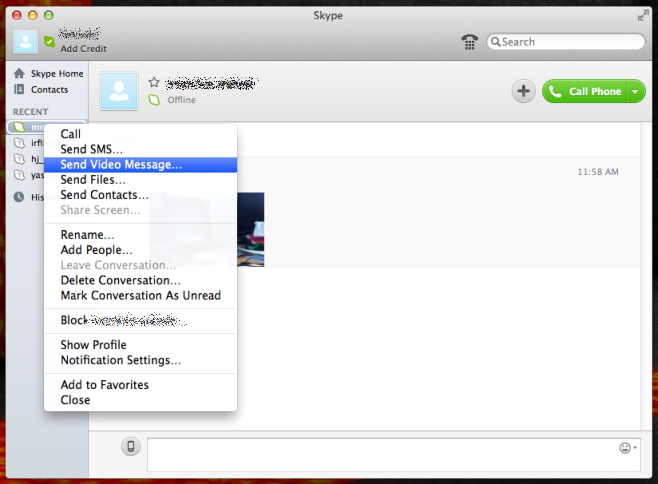The image size is (658, 484).
Task: Click the green Call Phone button
Action: pos(585,92)
